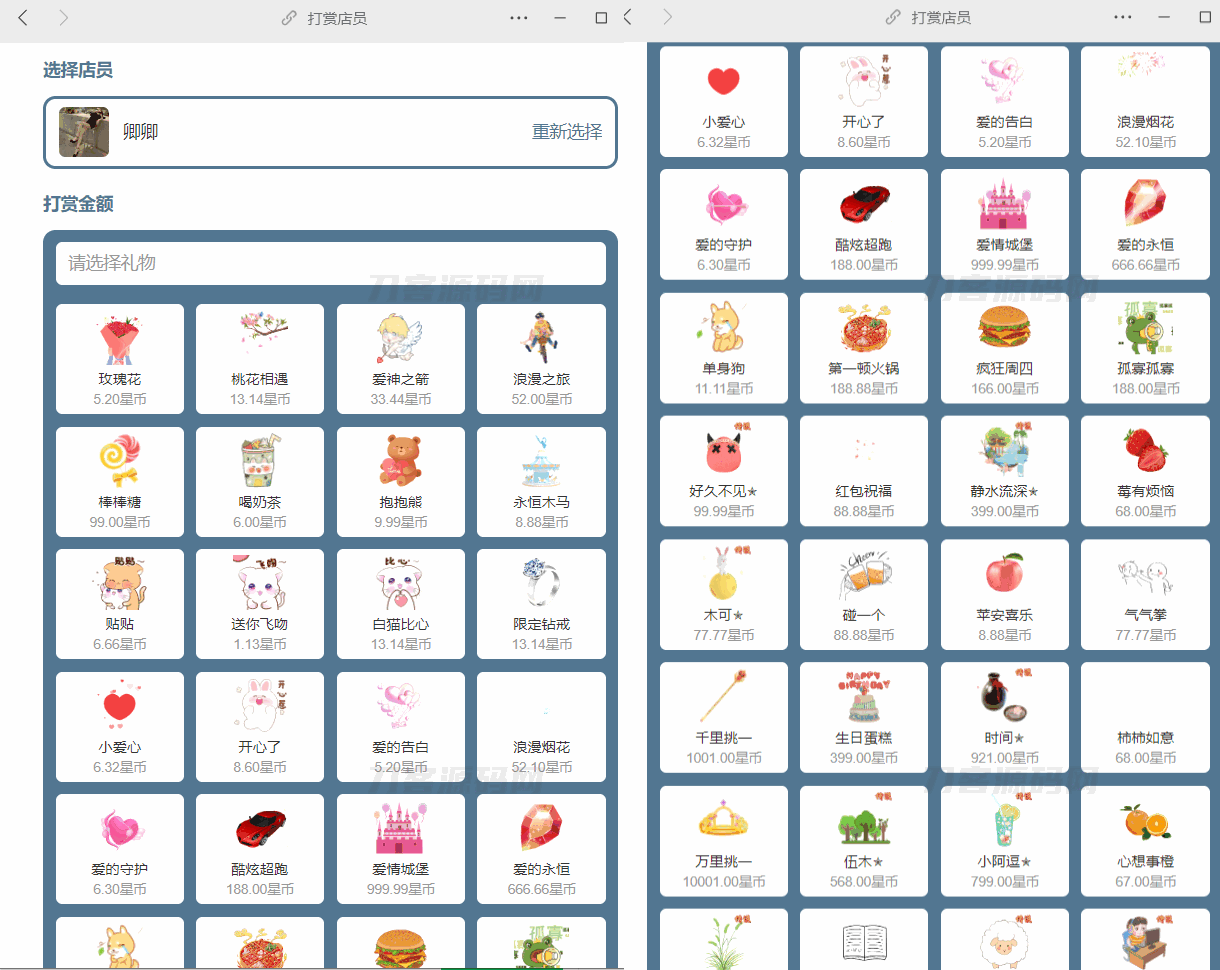
Task: Select the 莓有烦恼 strawberry gift
Action: point(1145,470)
